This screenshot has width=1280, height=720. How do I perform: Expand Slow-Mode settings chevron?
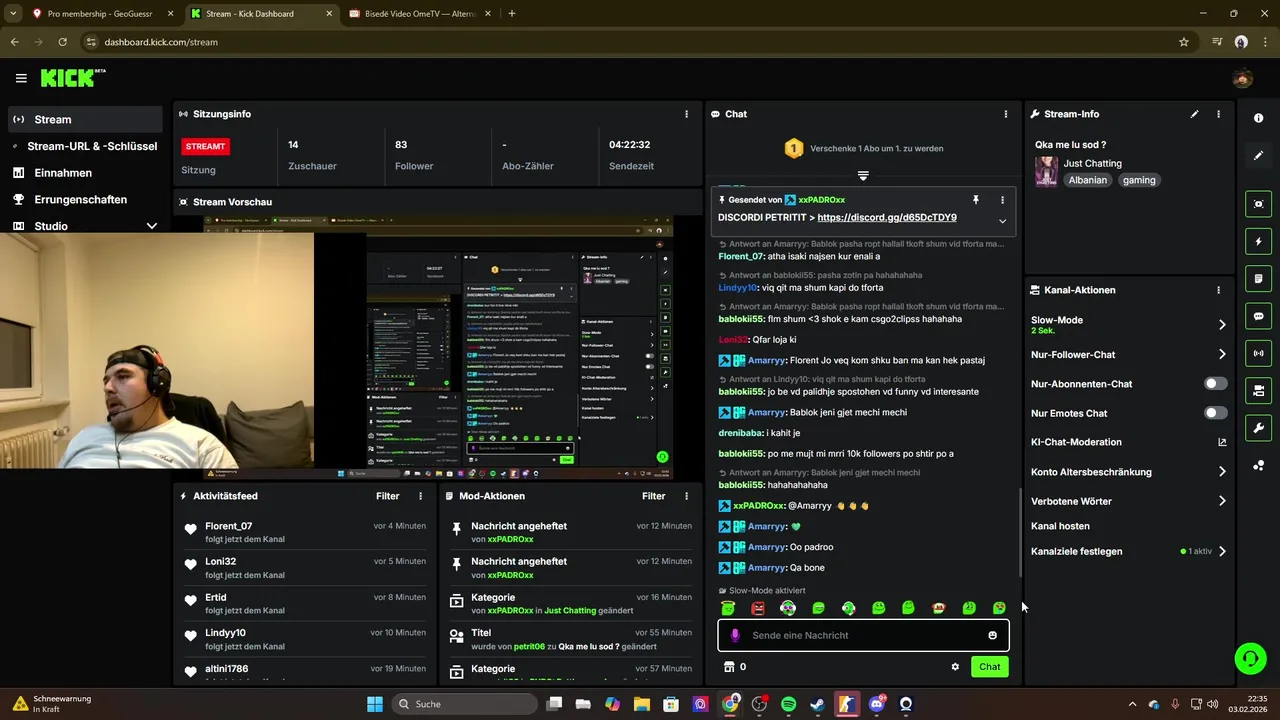(1221, 325)
